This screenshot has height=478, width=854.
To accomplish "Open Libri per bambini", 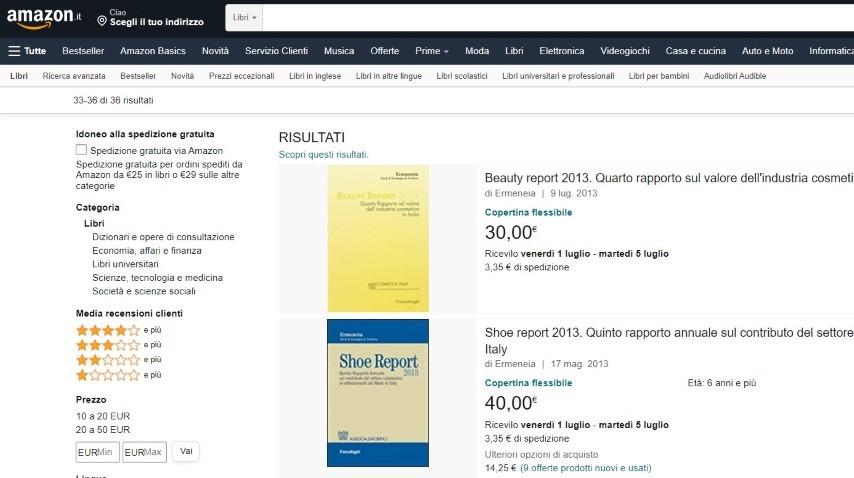I will click(x=659, y=76).
